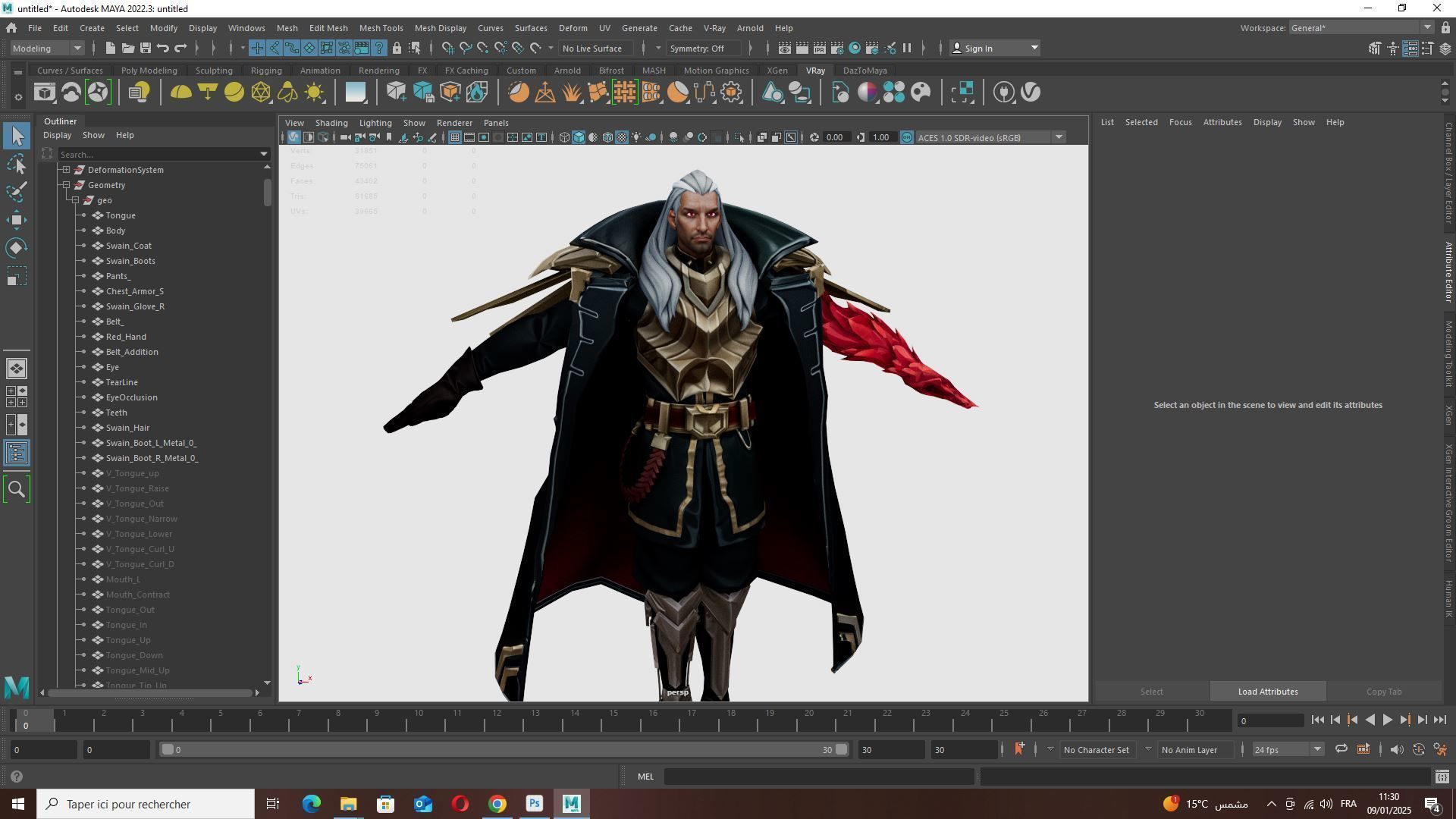Click the V-Ray sphere light shelf icon
Screen dimensions: 1456x819
[x=234, y=93]
